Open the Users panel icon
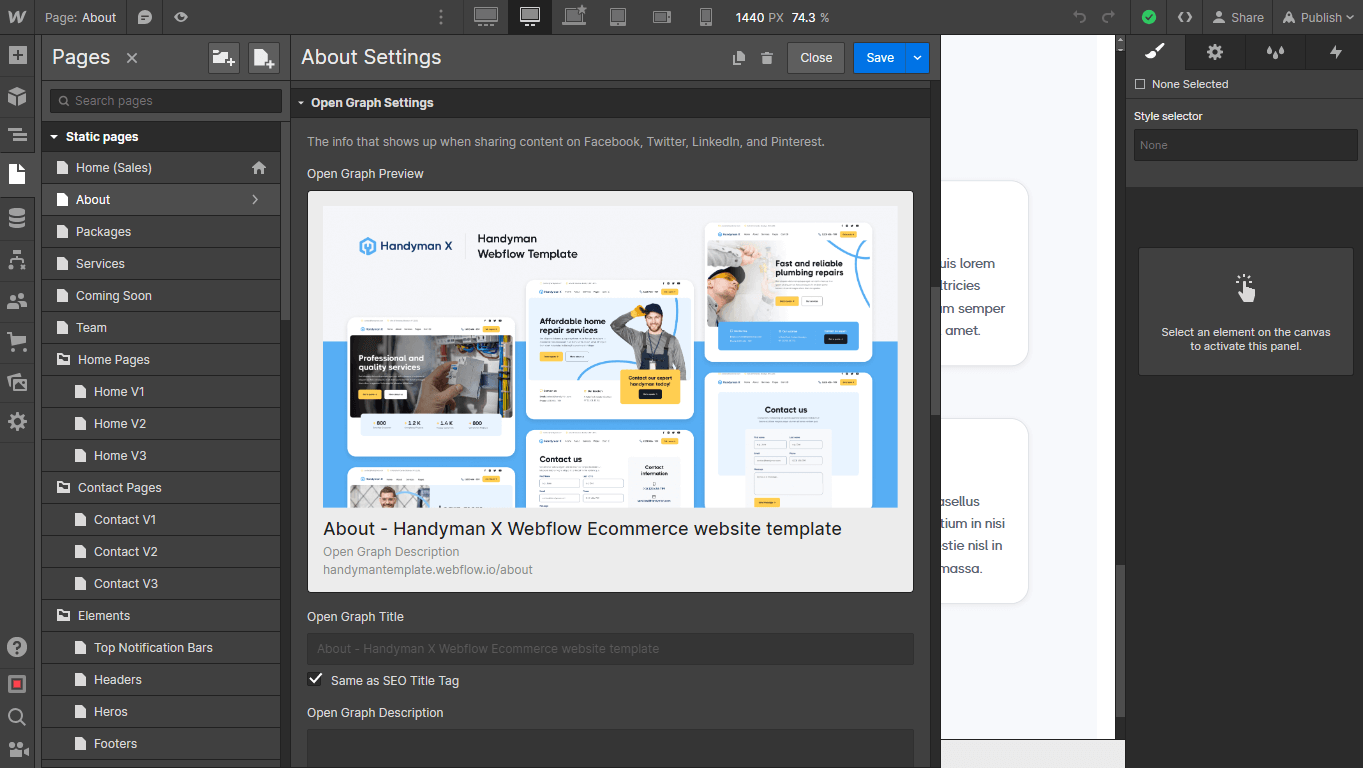This screenshot has height=768, width=1363. pos(17,300)
